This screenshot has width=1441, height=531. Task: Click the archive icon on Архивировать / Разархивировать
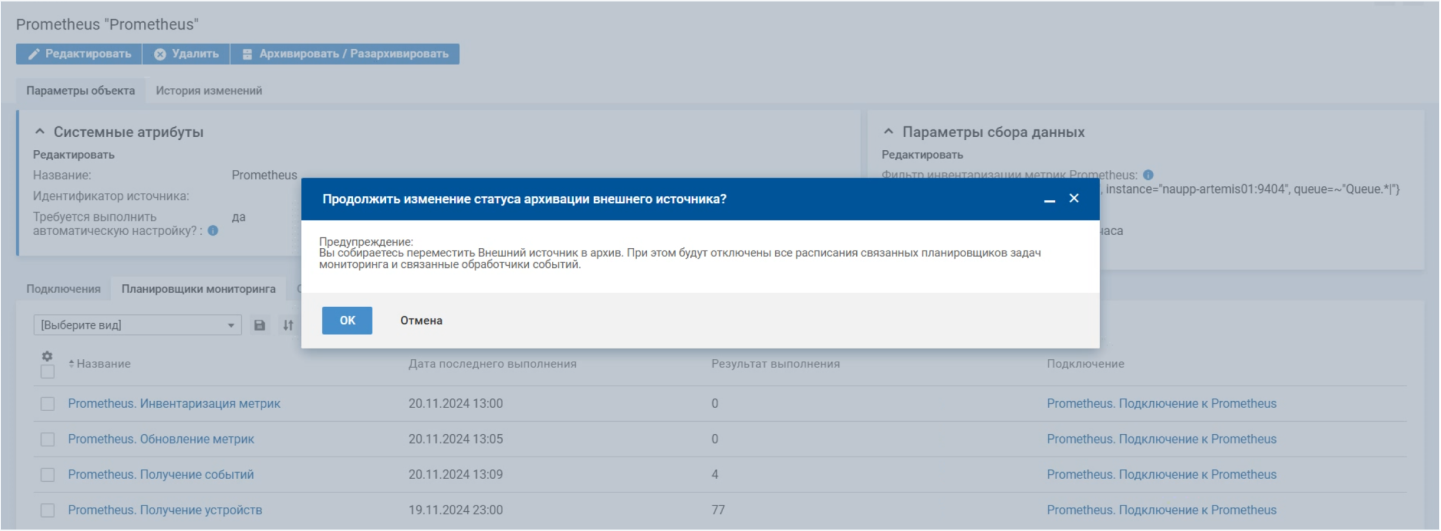[247, 54]
